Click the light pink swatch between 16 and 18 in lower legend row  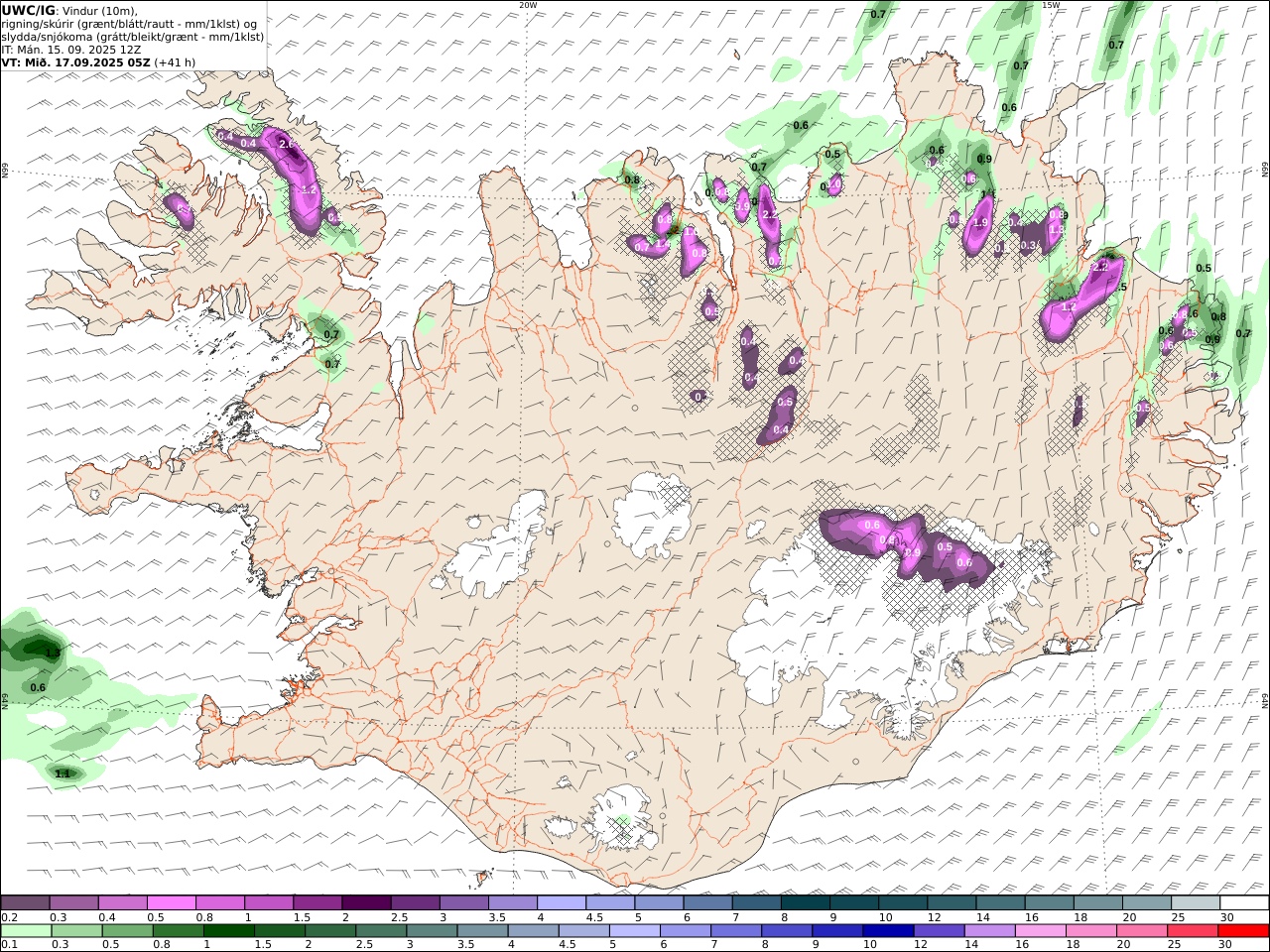1039,931
